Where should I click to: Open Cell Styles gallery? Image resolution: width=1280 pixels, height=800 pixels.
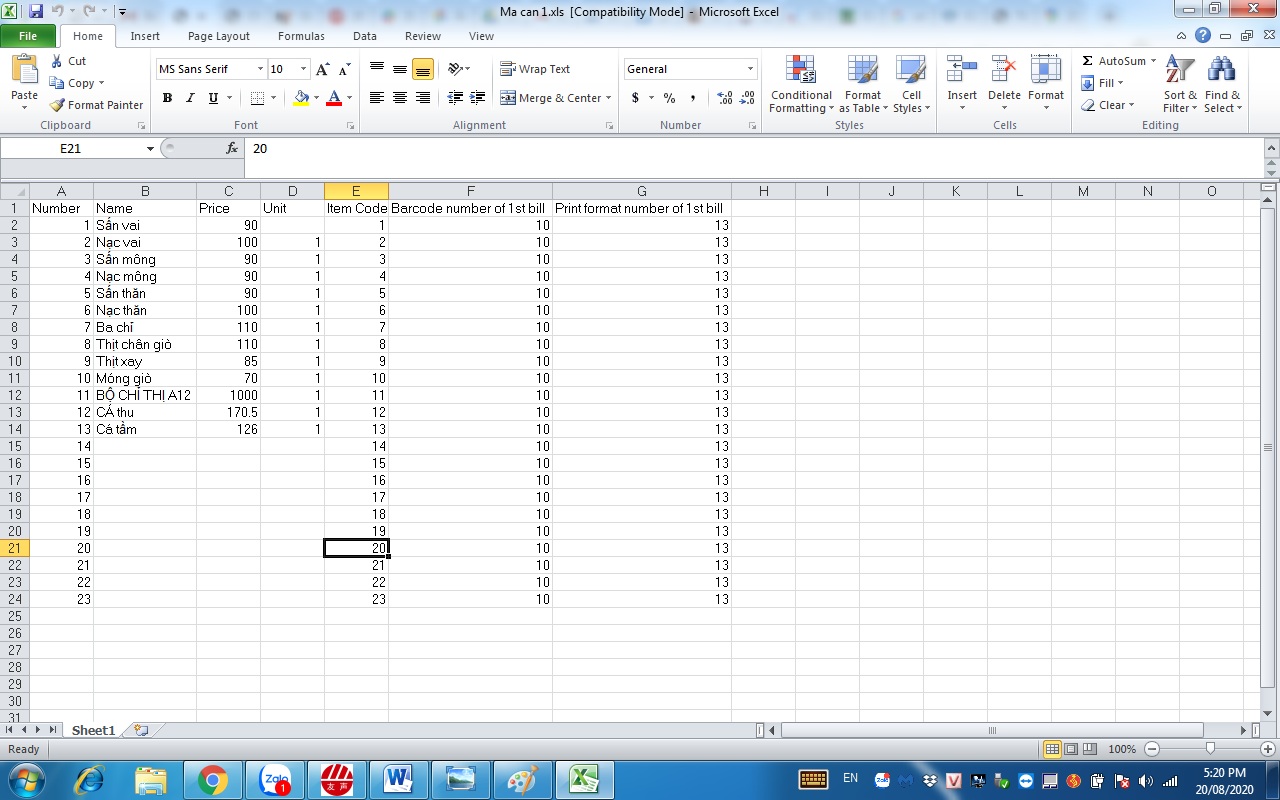coord(911,85)
